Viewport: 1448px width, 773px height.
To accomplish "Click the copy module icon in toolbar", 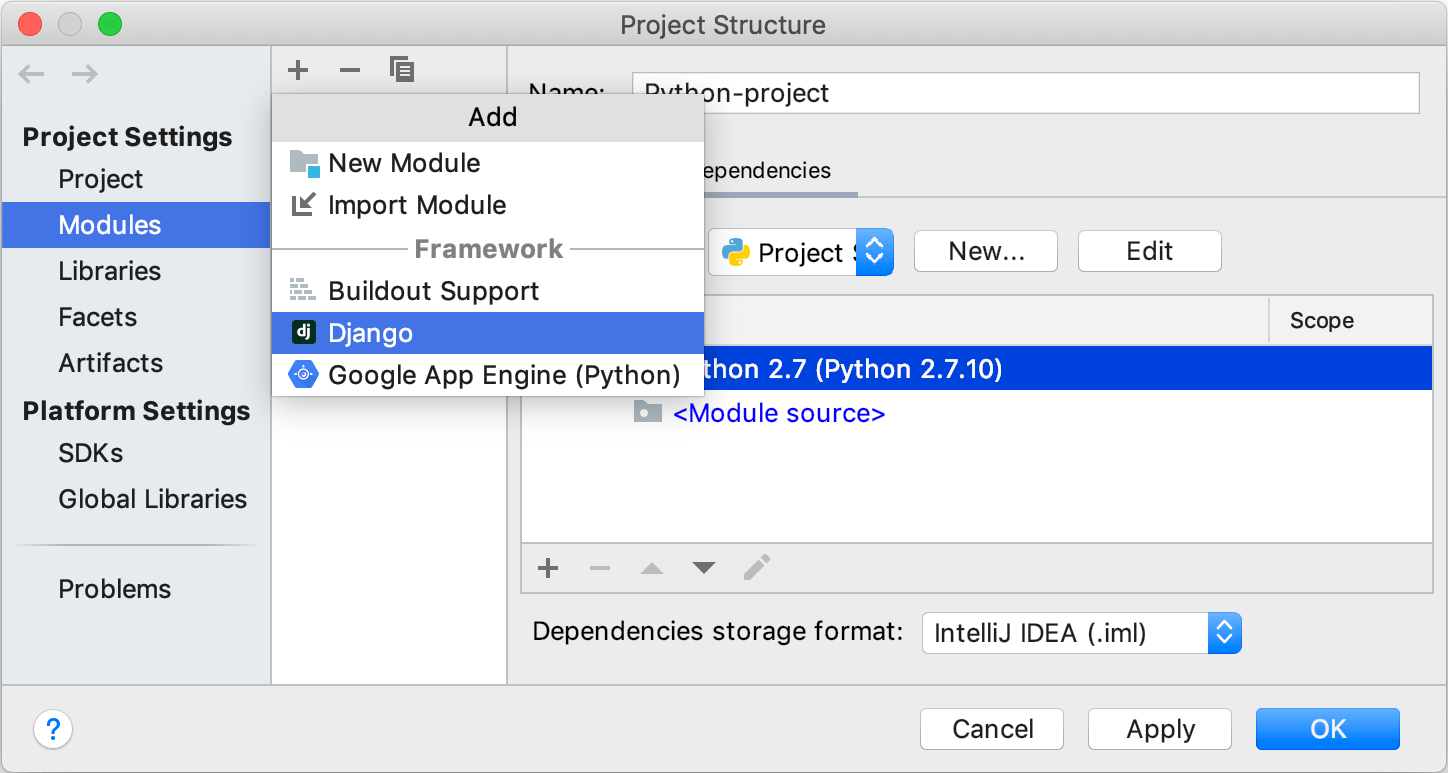I will [x=401, y=70].
